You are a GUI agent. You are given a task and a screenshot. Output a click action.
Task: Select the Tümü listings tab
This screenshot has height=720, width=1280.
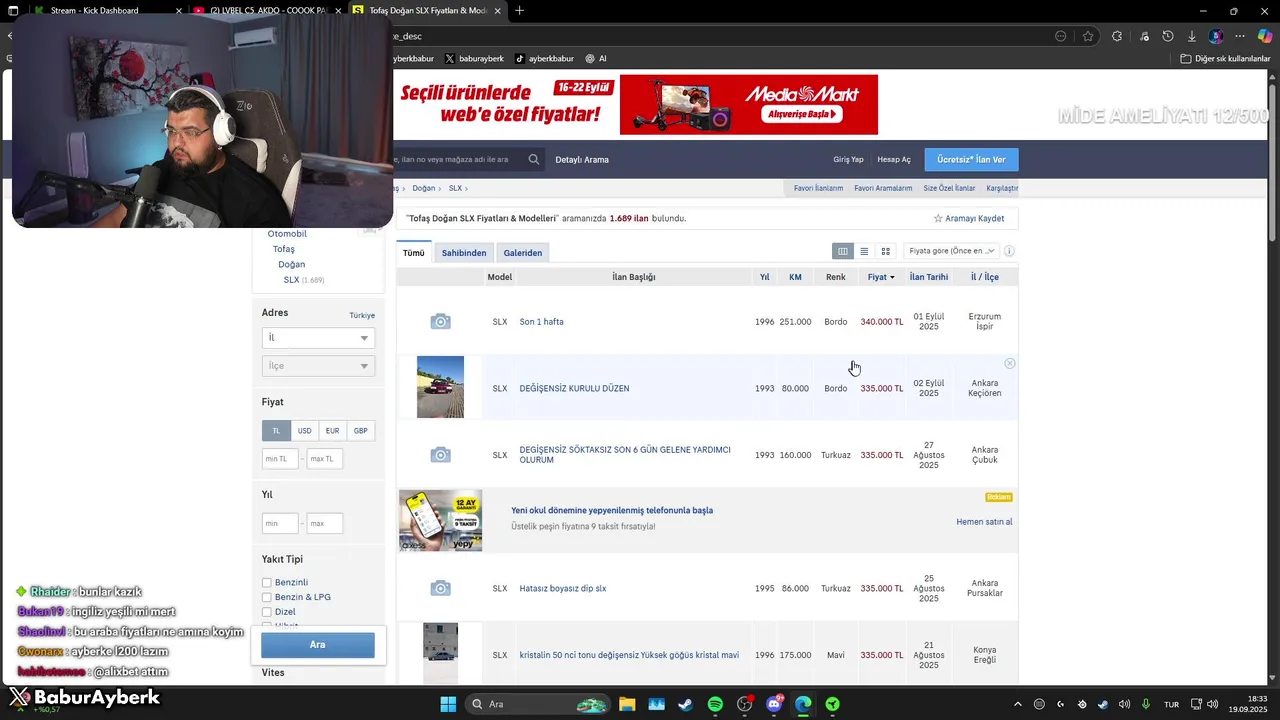[413, 253]
